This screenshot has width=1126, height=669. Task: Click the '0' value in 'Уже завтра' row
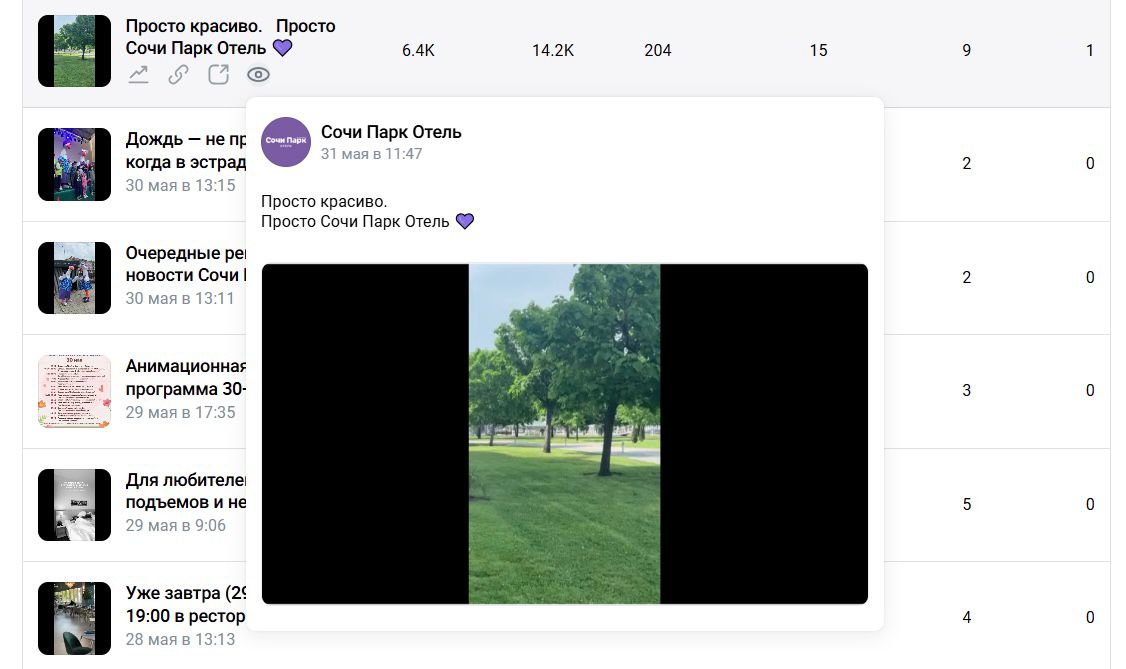click(1090, 617)
